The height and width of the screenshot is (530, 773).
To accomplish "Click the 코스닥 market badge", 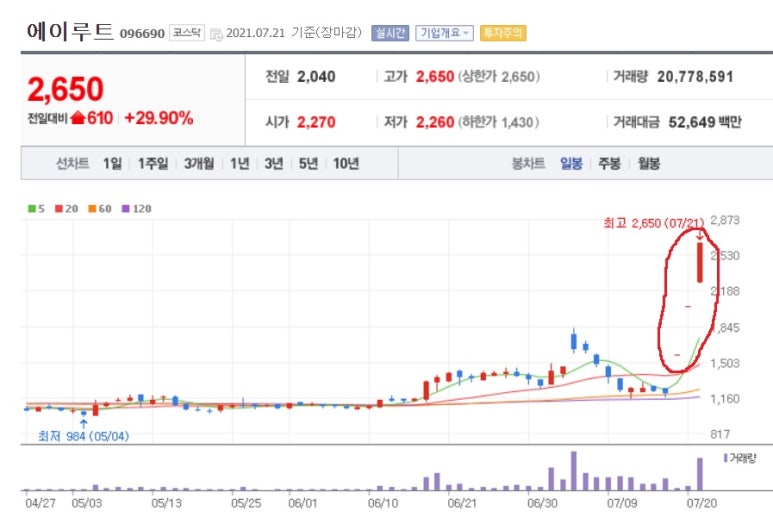I will [187, 33].
